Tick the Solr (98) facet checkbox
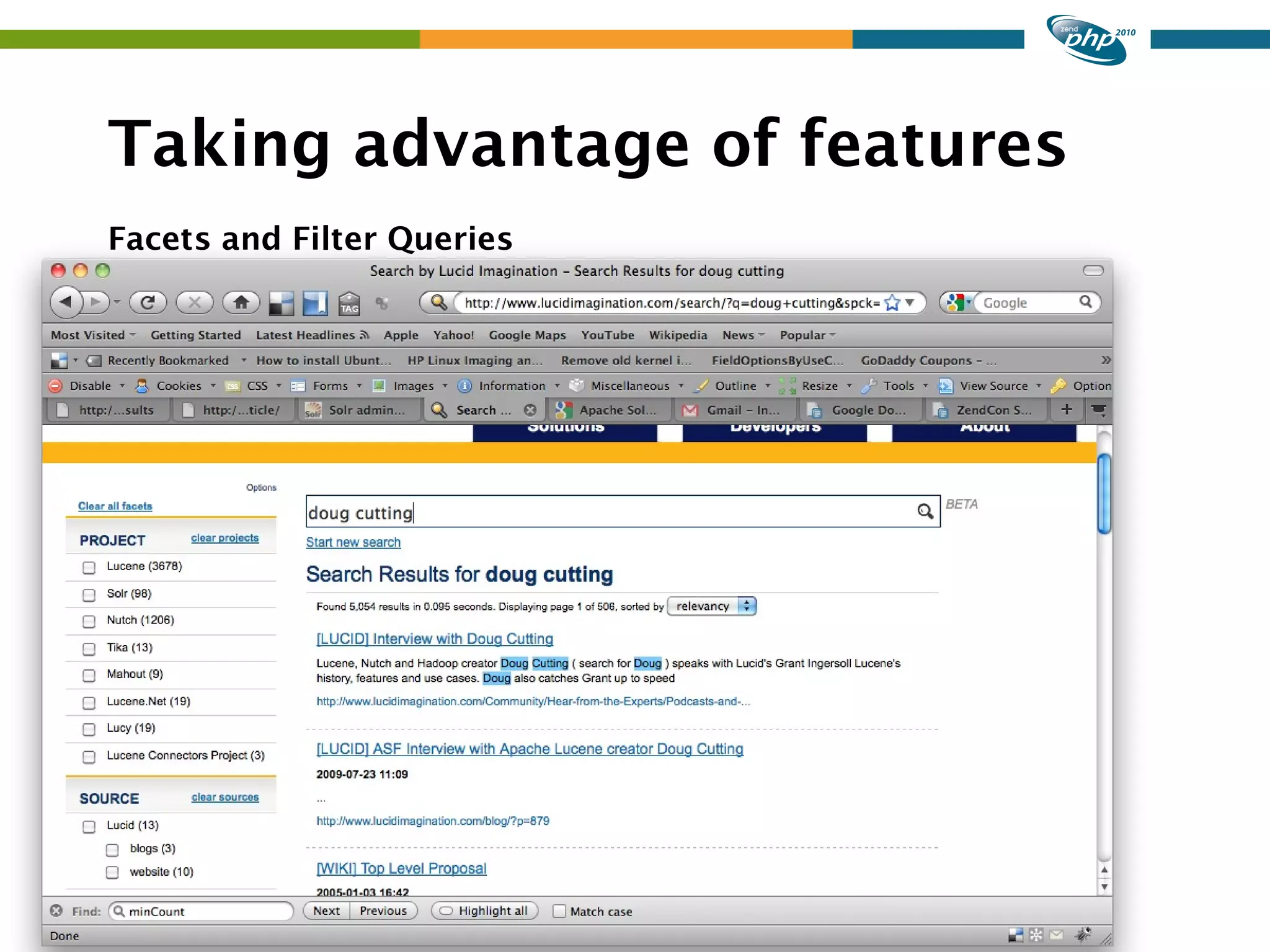Image resolution: width=1270 pixels, height=952 pixels. (89, 594)
